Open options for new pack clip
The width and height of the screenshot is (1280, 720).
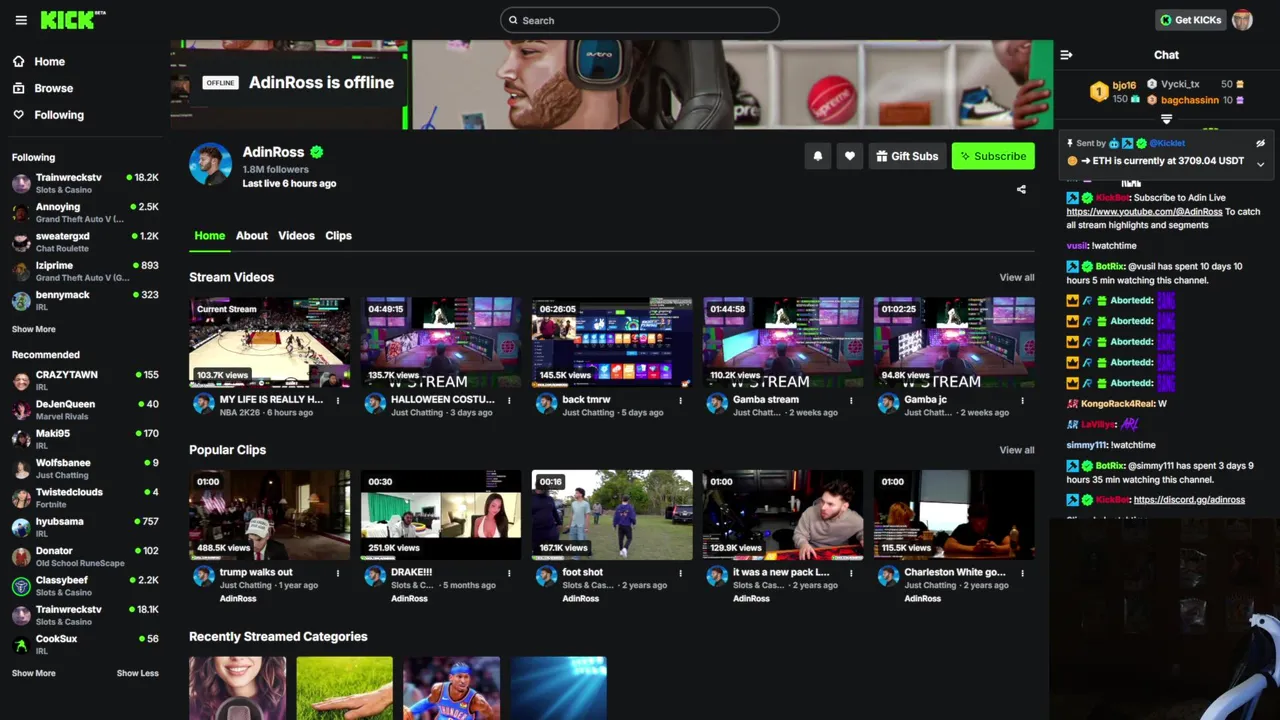851,574
